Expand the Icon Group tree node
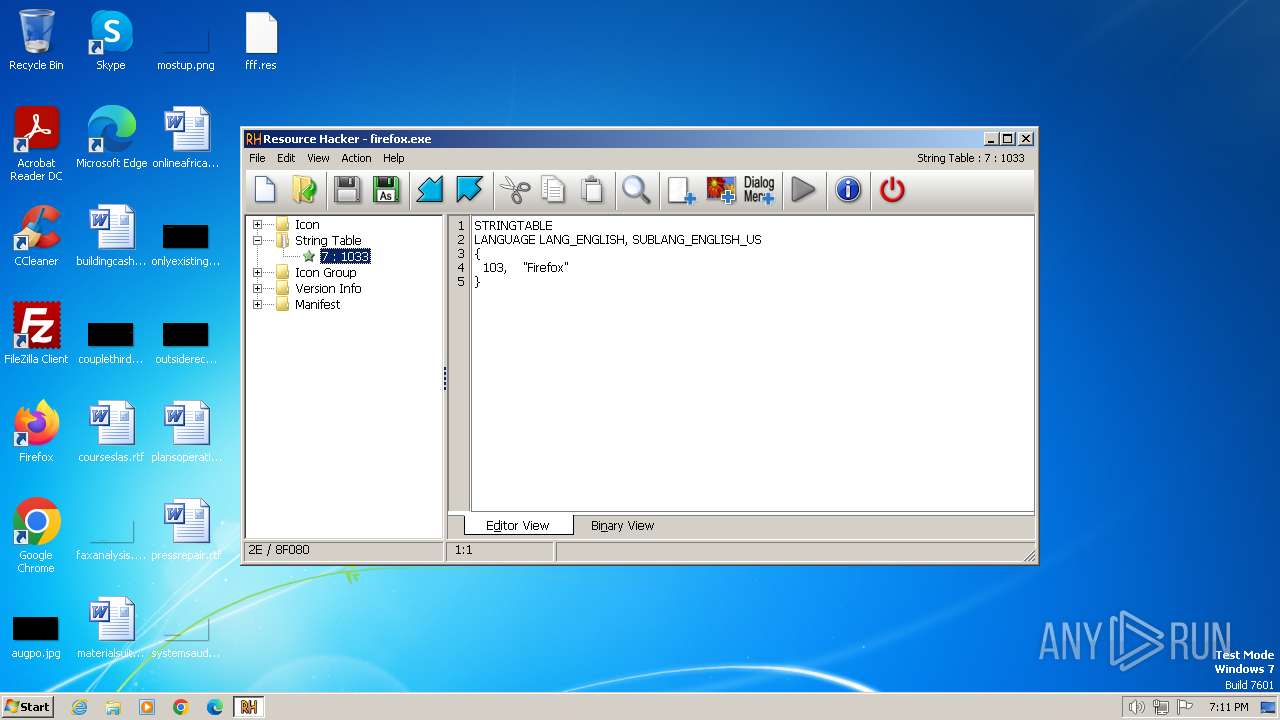 [x=257, y=272]
